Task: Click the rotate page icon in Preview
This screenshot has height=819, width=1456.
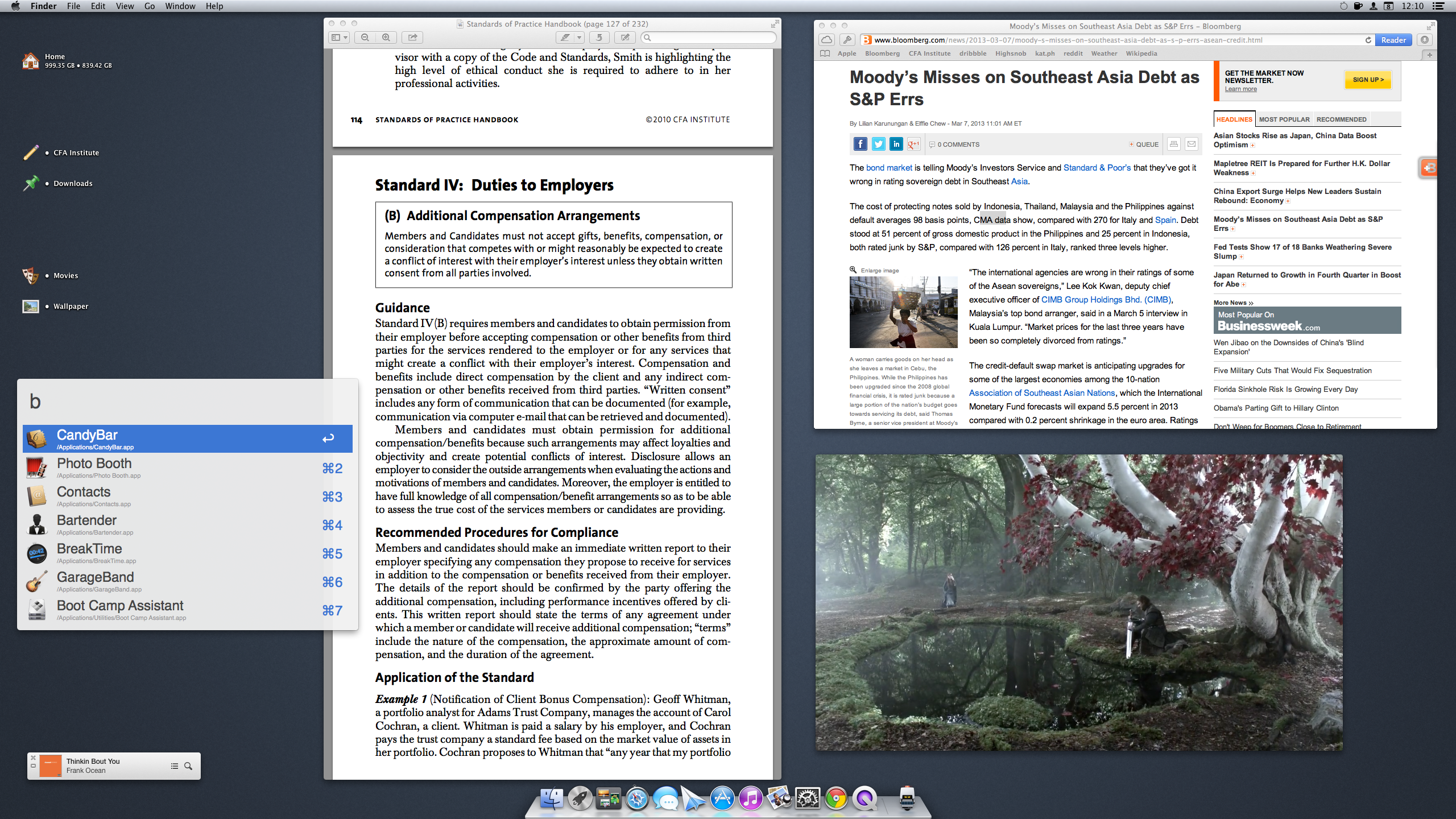Action: (599, 38)
